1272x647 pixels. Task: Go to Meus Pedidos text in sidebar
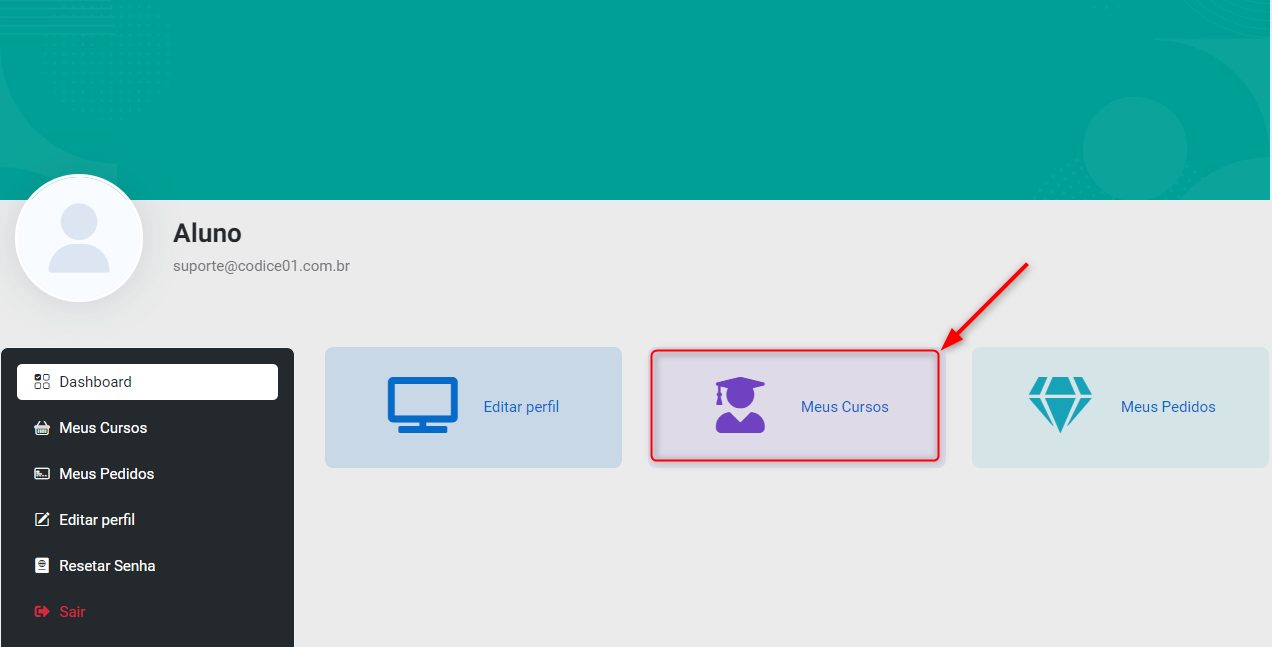106,474
